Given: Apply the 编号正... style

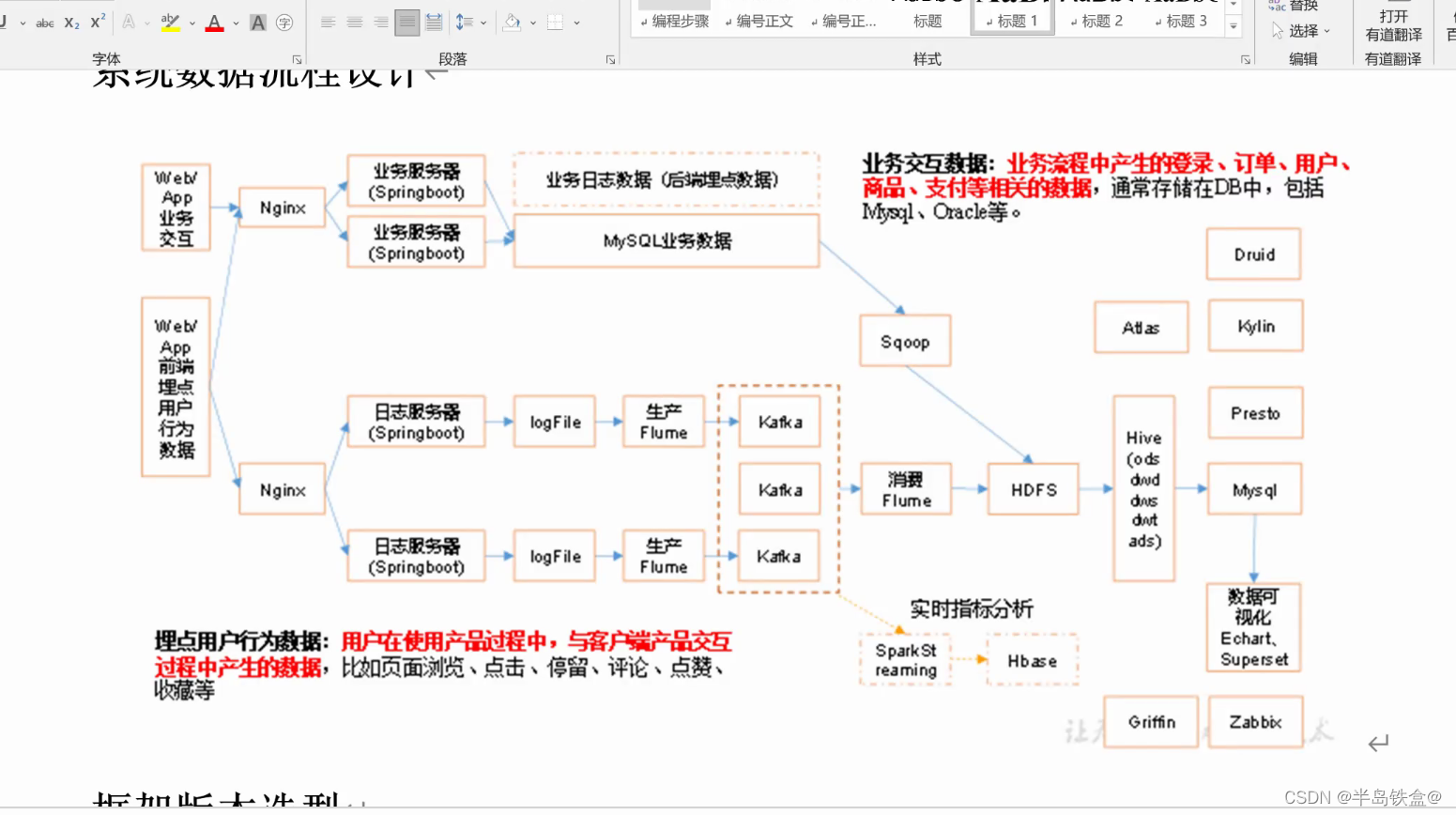Looking at the screenshot, I should coord(844,21).
